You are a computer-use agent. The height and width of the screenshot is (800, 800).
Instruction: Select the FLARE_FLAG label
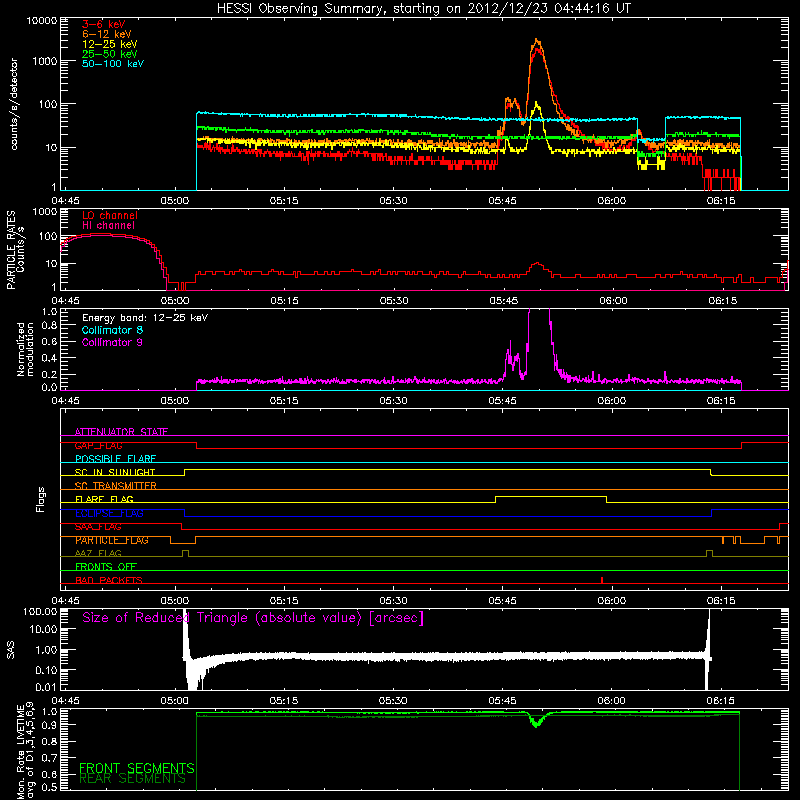[x=104, y=499]
